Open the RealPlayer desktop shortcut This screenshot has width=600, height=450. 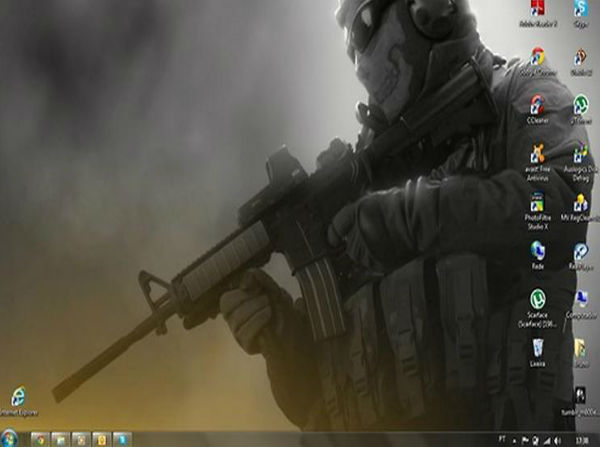coord(581,251)
